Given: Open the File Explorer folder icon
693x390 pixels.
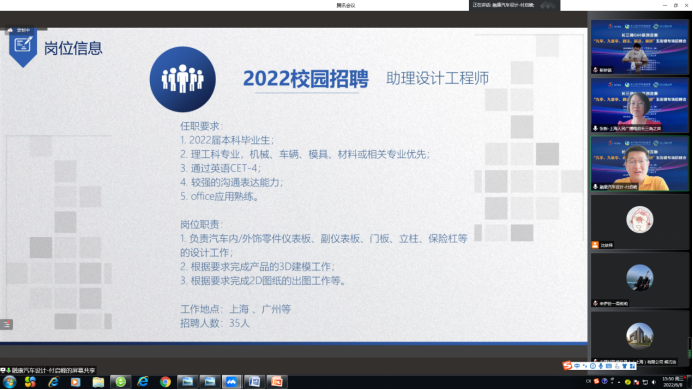Looking at the screenshot, I should pos(98,382).
